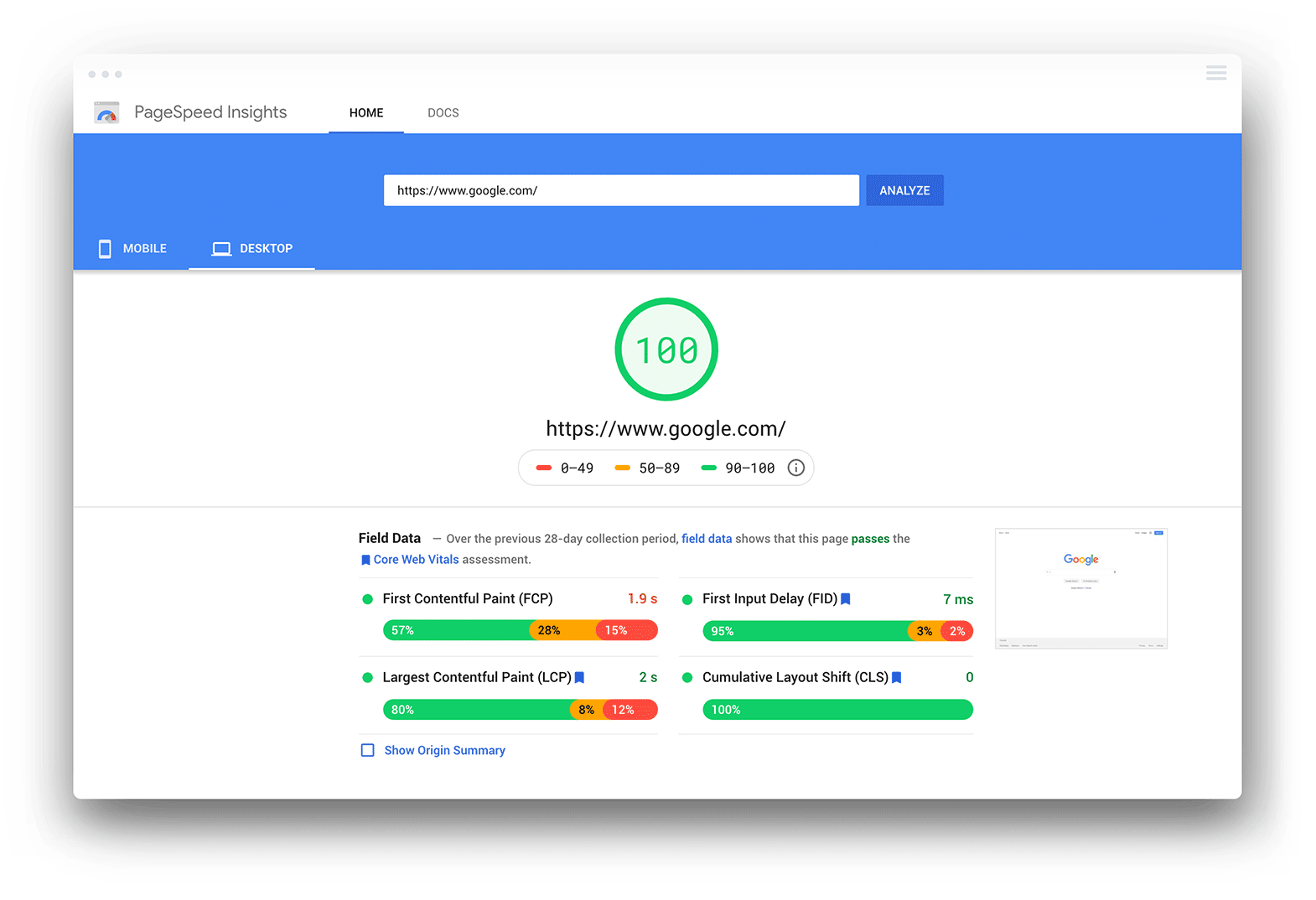
Task: Click the green 95% FID bar segment
Action: click(x=806, y=631)
